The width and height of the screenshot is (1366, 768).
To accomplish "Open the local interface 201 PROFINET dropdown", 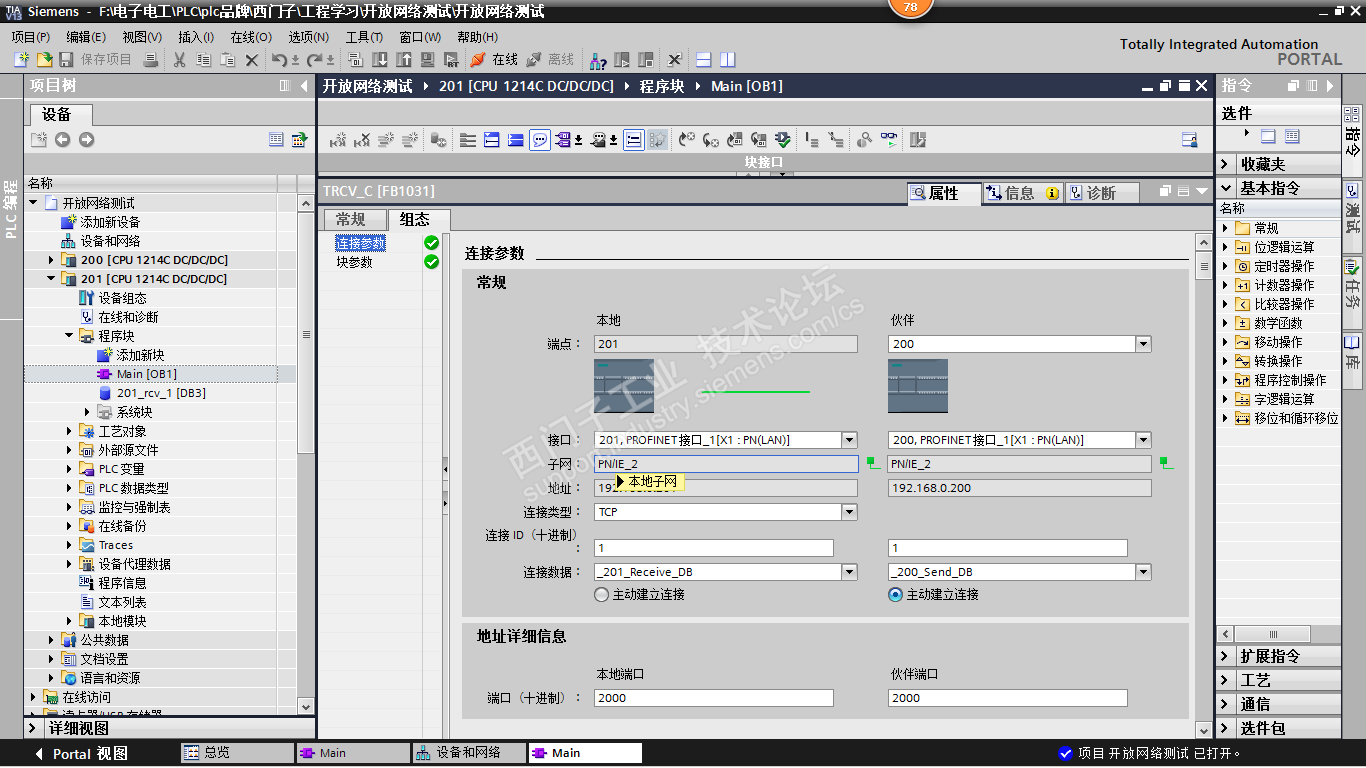I will click(x=849, y=440).
